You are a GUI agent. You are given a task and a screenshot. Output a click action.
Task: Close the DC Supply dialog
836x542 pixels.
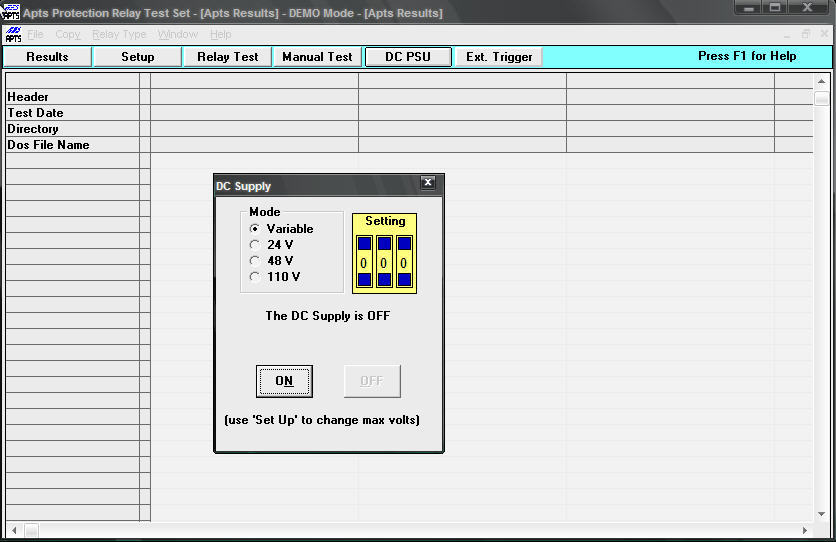point(428,182)
